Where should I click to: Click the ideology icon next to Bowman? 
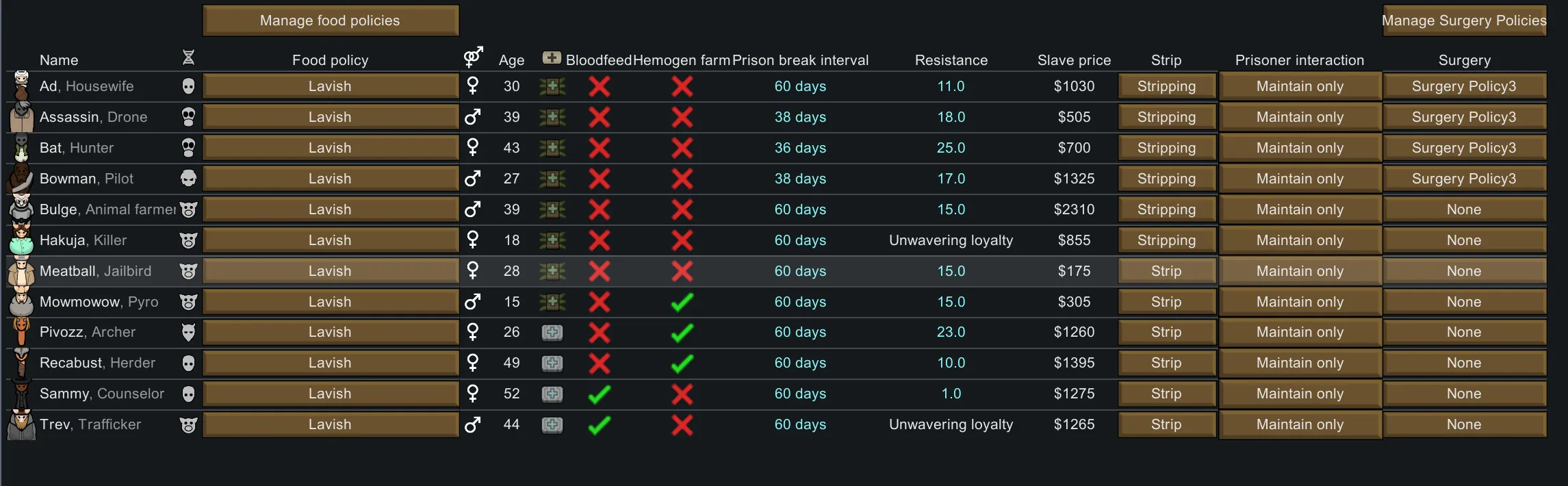[x=189, y=179]
